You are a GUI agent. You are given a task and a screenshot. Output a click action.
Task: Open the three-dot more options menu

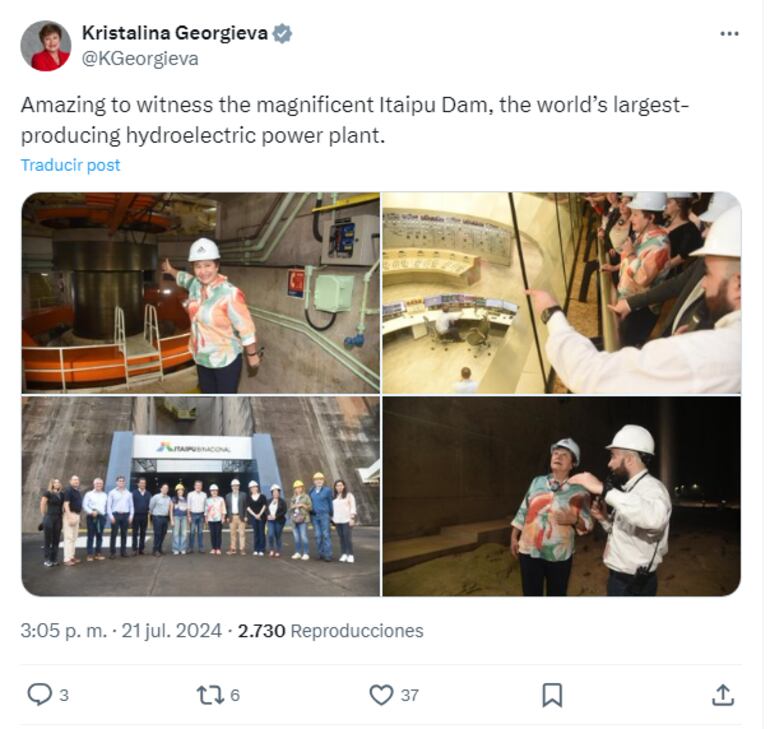(x=729, y=33)
